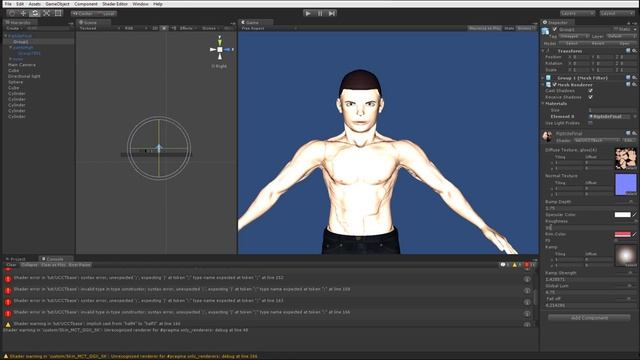Click the Rim Color pink swatch
This screenshot has width=640, height=360.
(x=622, y=234)
